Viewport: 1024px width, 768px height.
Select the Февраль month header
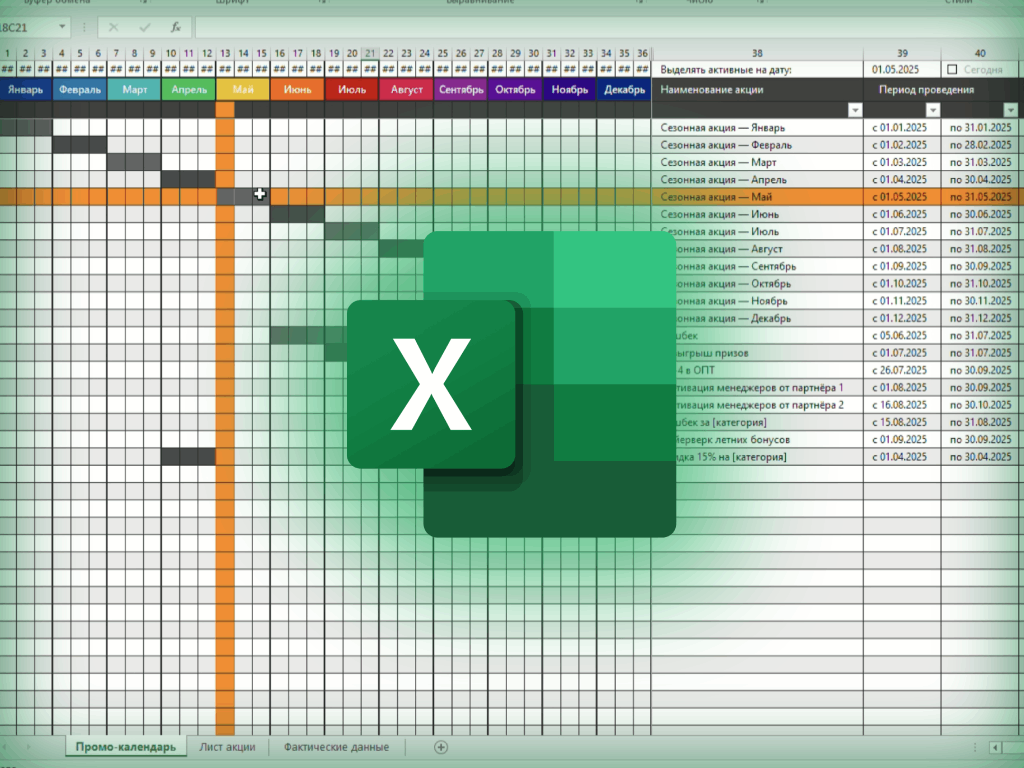click(x=80, y=89)
